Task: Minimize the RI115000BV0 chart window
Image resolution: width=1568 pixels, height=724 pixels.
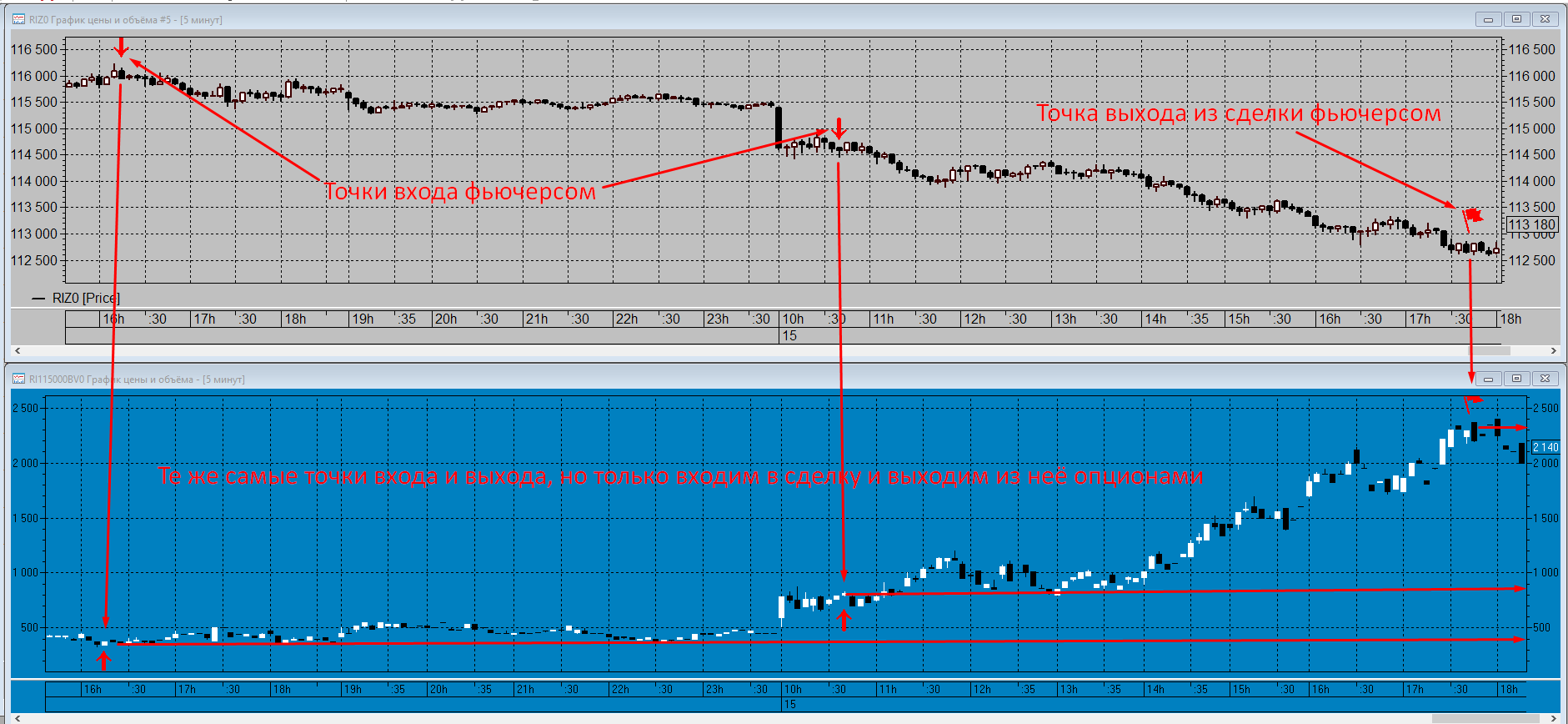Action: pyautogui.click(x=1488, y=379)
